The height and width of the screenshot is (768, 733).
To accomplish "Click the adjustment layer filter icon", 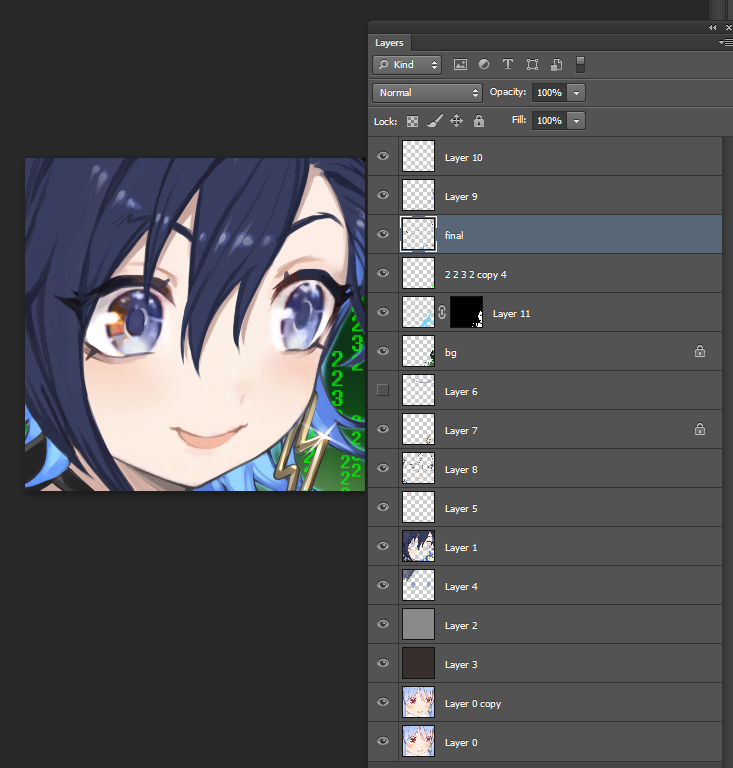I will (x=484, y=64).
